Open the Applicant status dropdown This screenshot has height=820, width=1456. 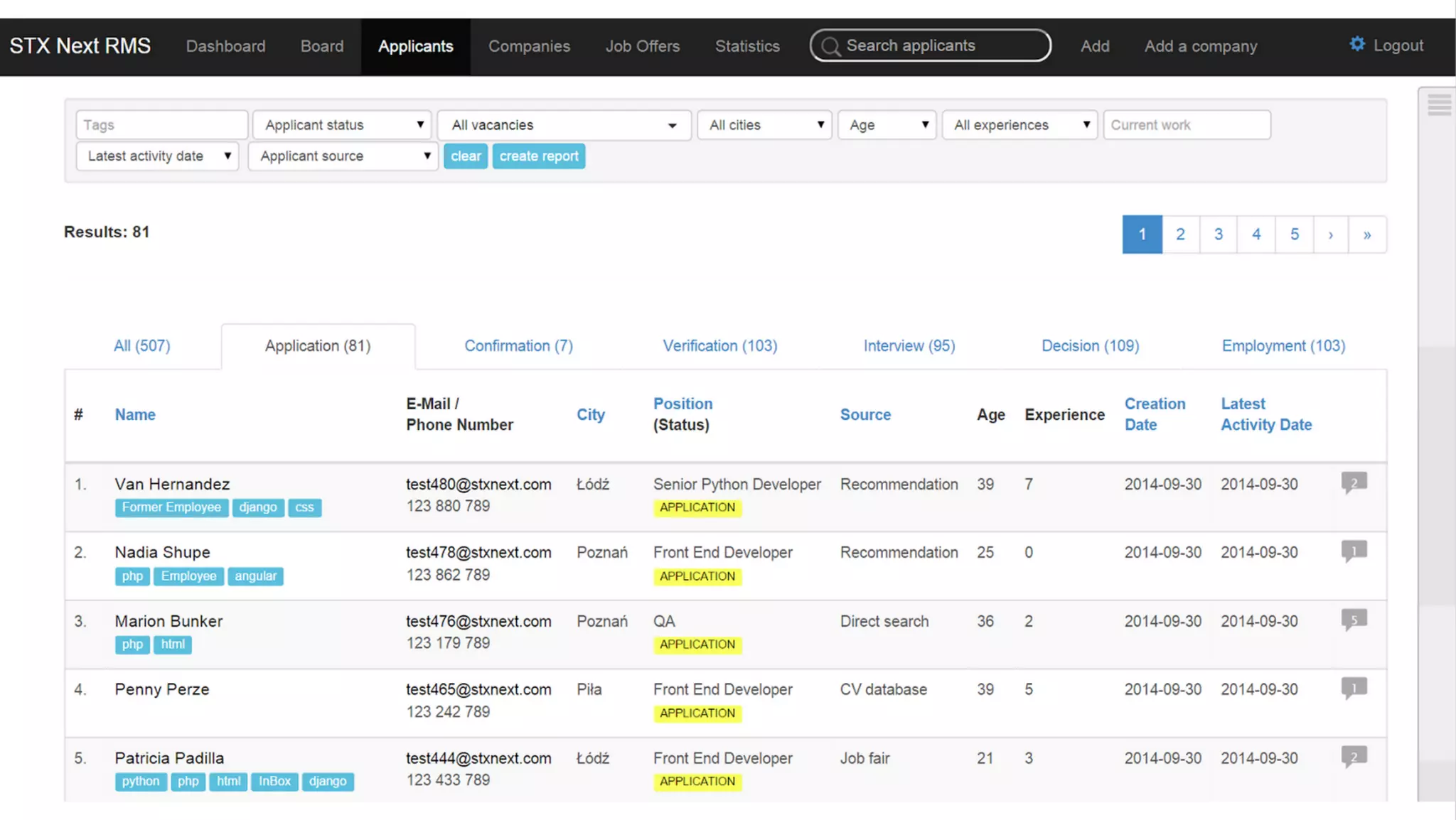pyautogui.click(x=342, y=125)
